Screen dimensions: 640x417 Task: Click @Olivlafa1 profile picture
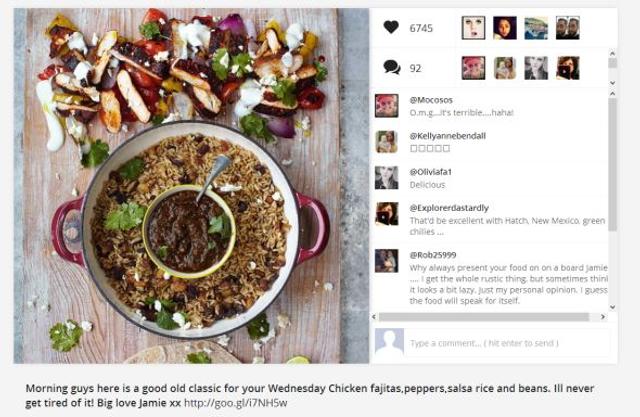pyautogui.click(x=386, y=177)
